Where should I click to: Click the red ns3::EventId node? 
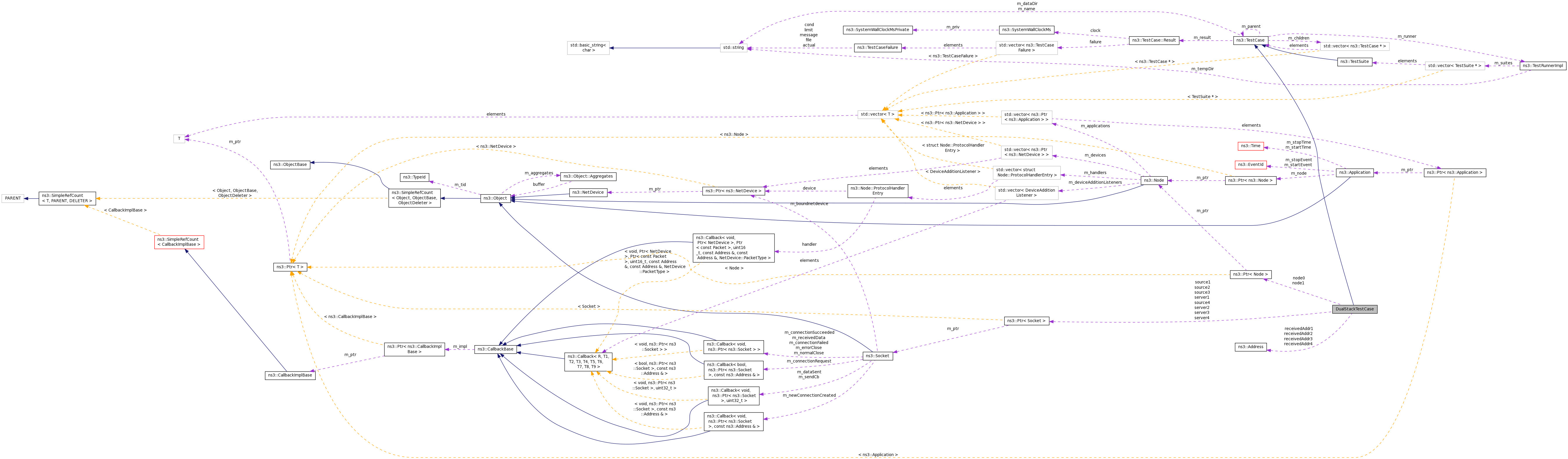click(1250, 165)
